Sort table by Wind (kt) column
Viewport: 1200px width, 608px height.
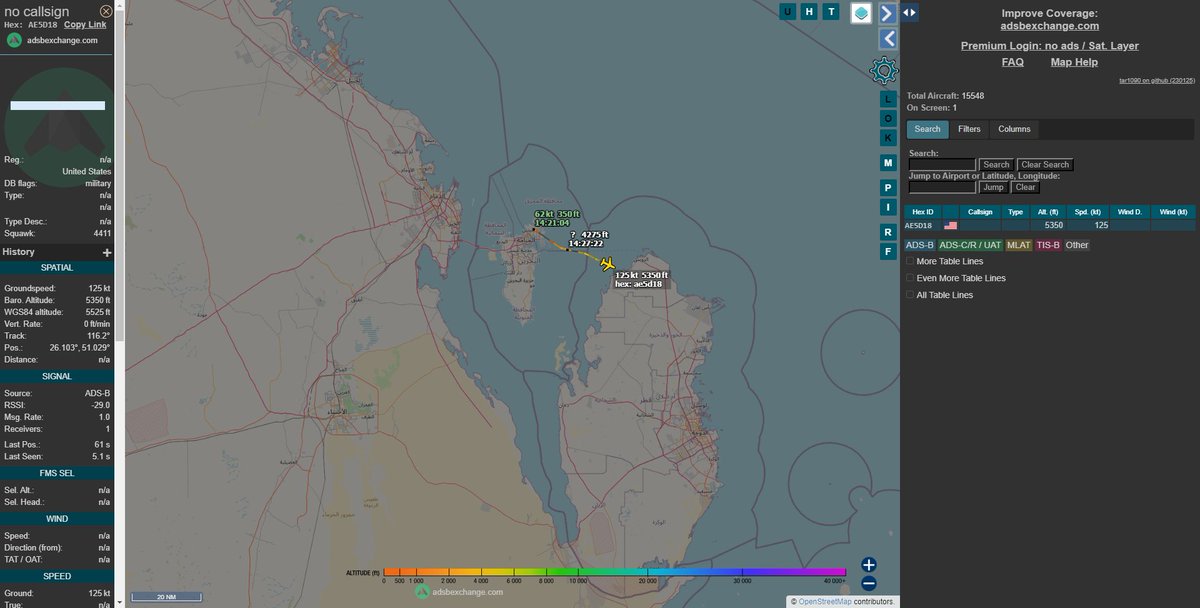1173,212
